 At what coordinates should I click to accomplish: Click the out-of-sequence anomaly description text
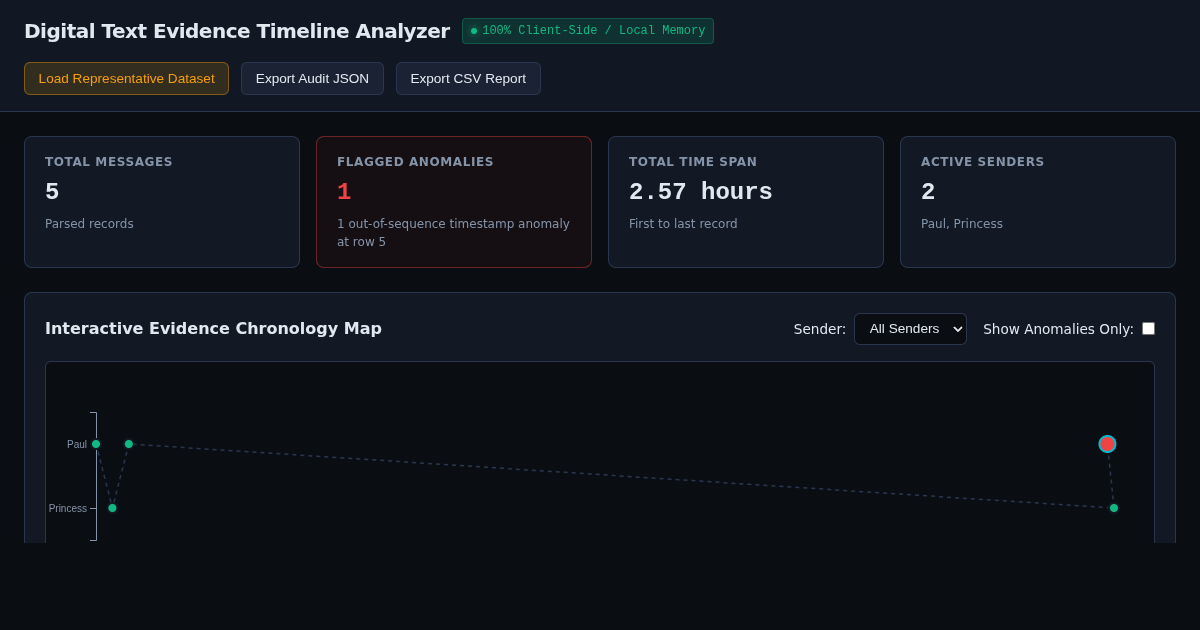click(x=453, y=233)
